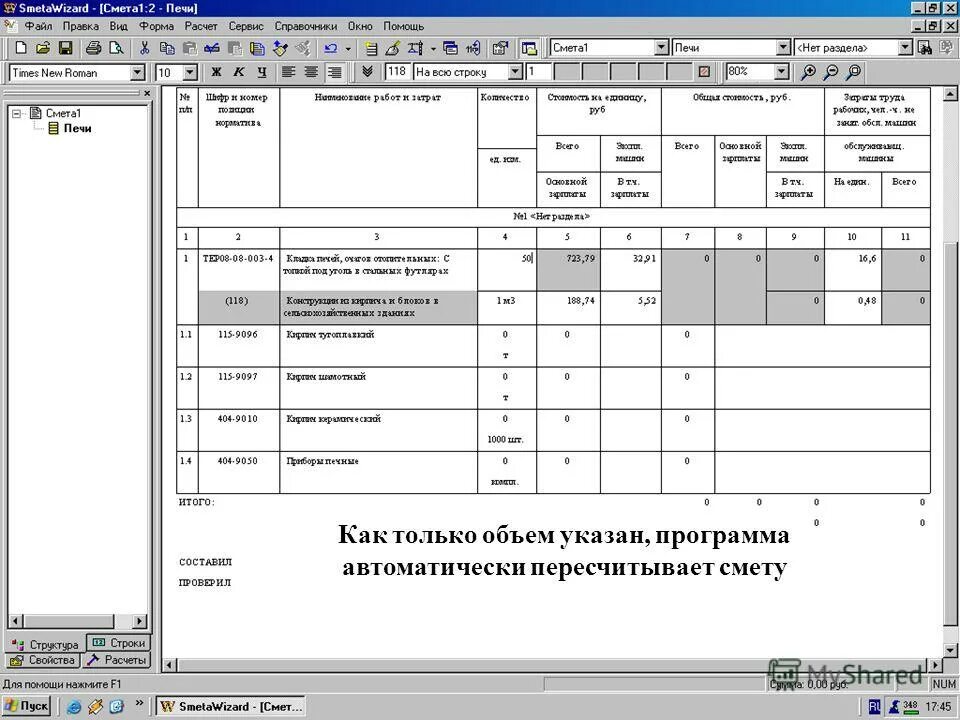Open the undo history dropdown arrow
Viewport: 960px width, 720px height.
click(348, 48)
